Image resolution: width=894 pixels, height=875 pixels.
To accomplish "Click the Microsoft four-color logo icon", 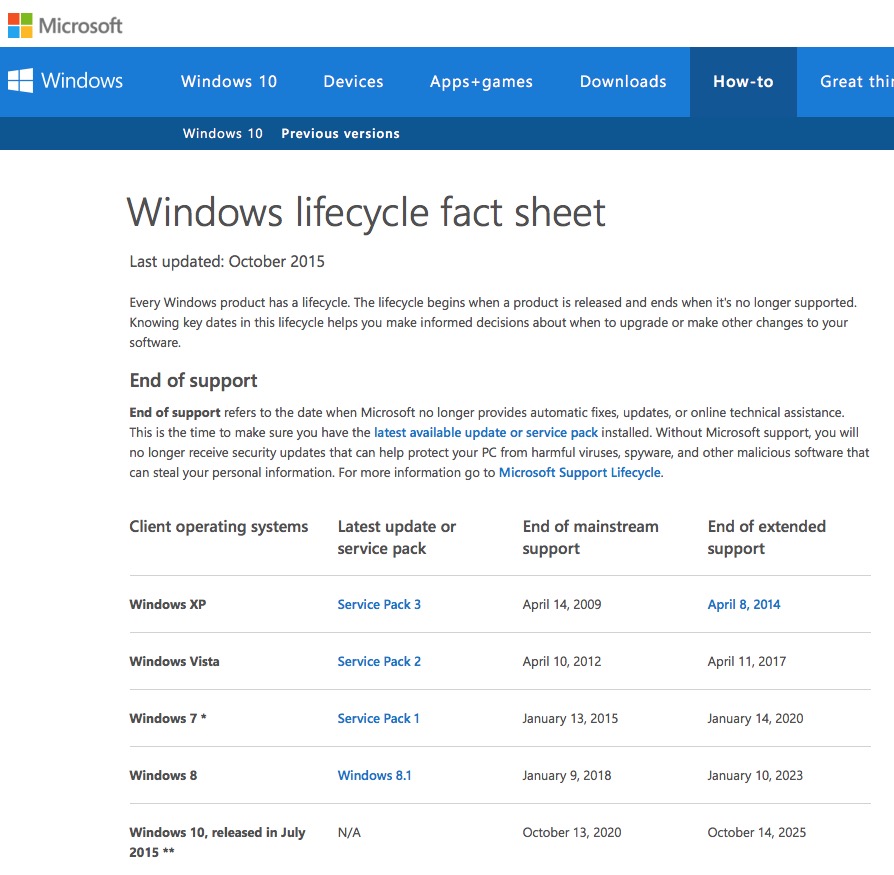I will point(20,25).
